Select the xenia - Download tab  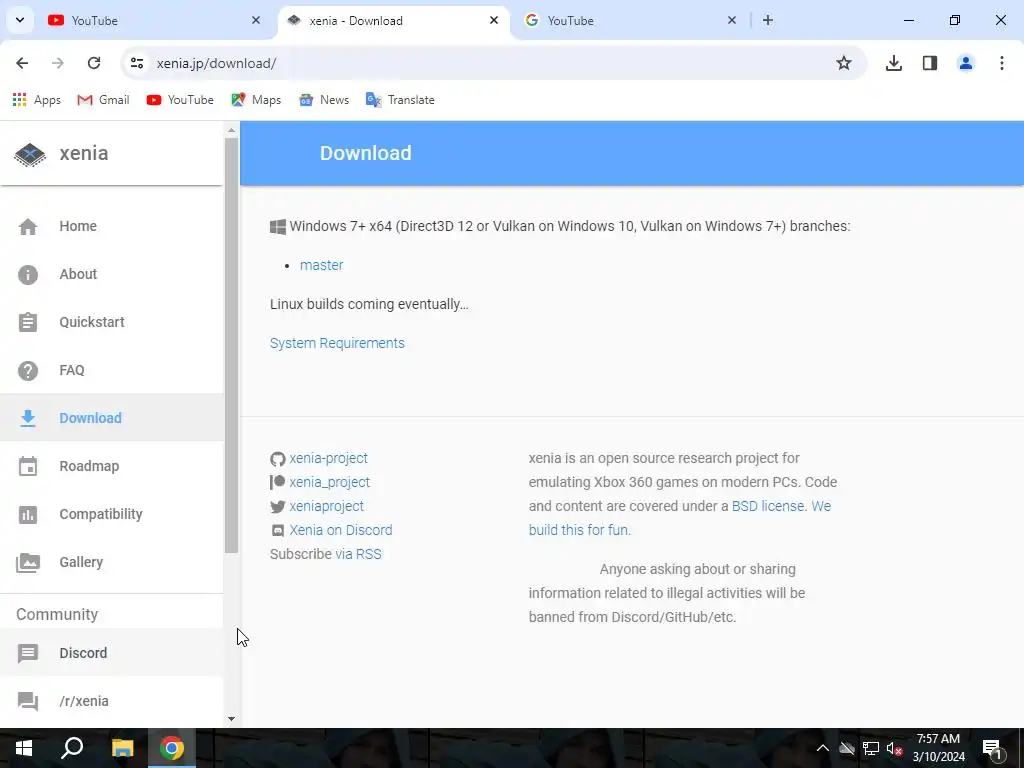pyautogui.click(x=394, y=21)
